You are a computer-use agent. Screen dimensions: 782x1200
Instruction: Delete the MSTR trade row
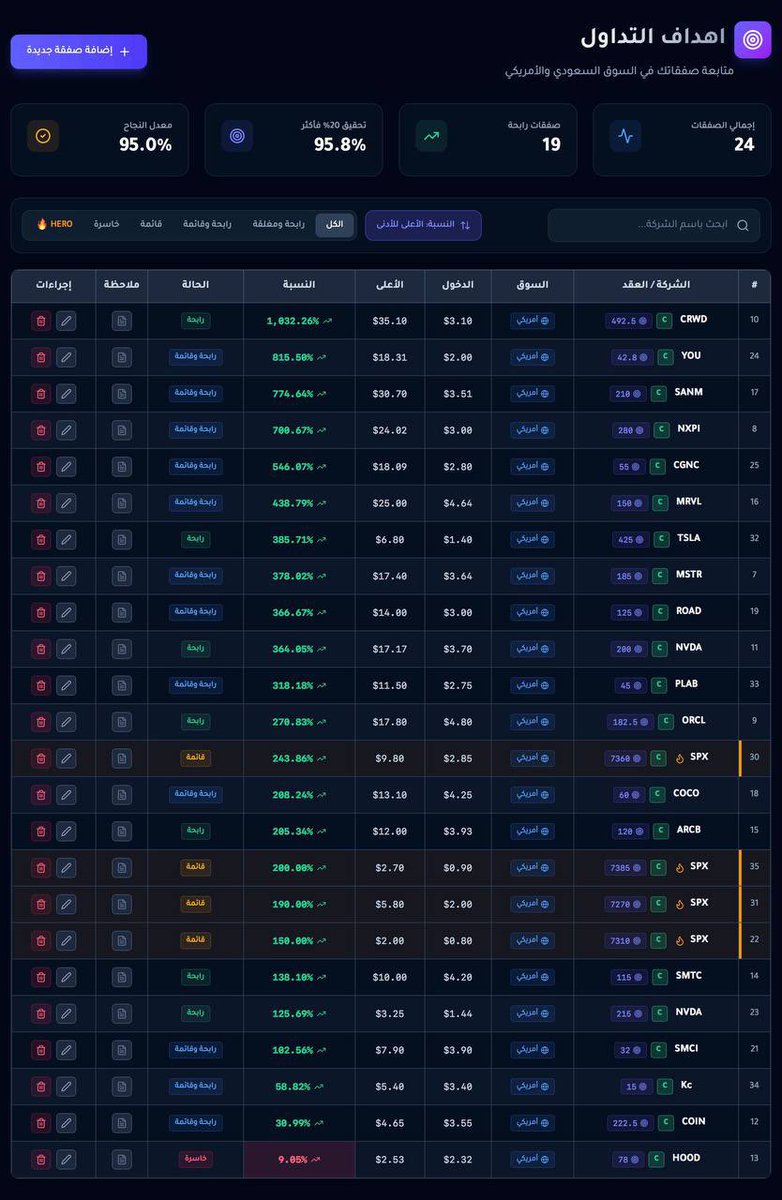(x=41, y=576)
